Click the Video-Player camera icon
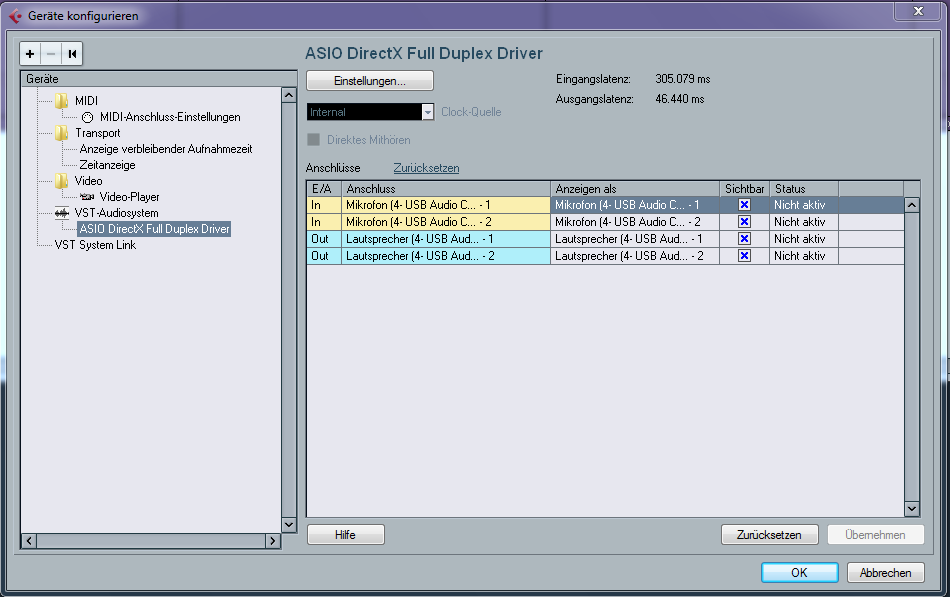This screenshot has width=950, height=597. (x=87, y=197)
